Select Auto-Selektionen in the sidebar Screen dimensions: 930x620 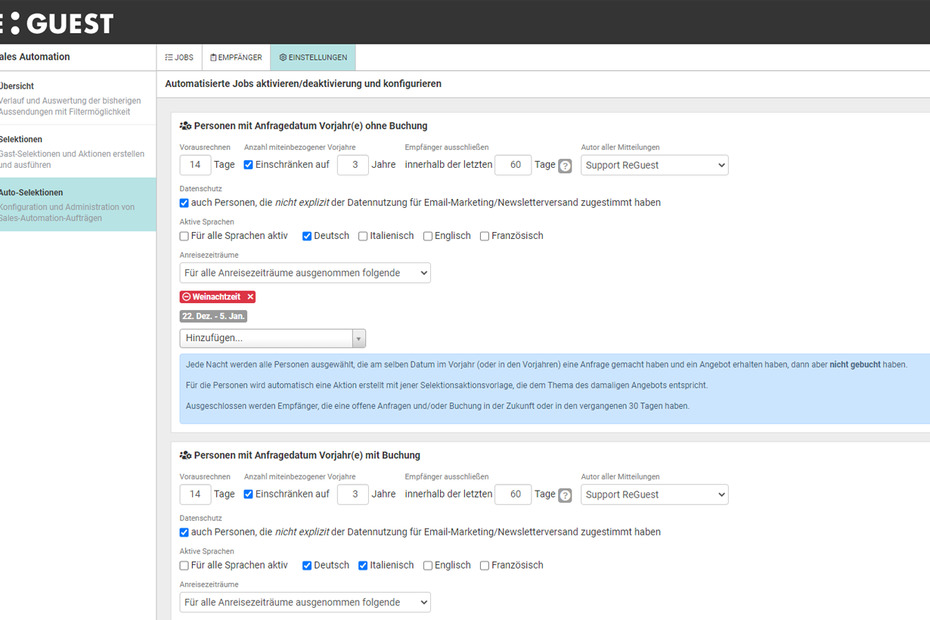(x=78, y=204)
